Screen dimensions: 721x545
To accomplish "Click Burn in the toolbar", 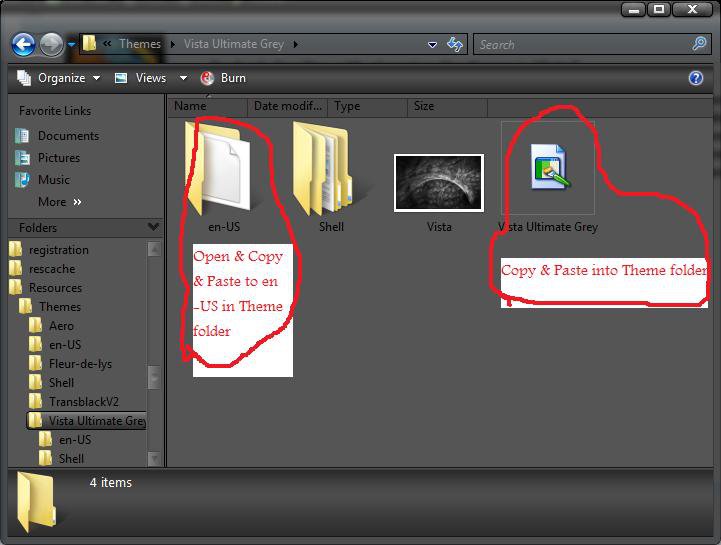I will [x=223, y=78].
